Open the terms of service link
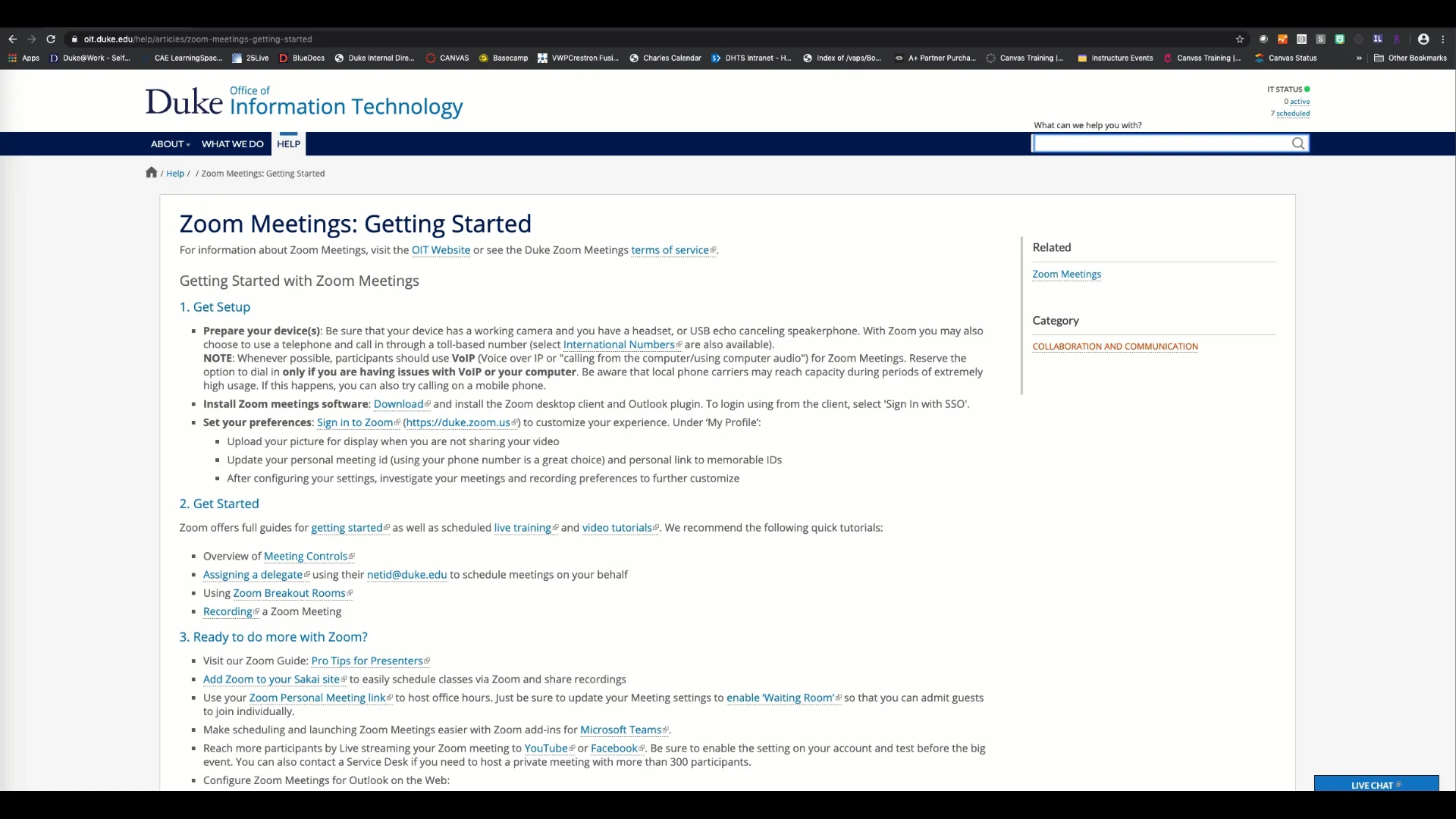Viewport: 1456px width, 819px height. [x=673, y=250]
